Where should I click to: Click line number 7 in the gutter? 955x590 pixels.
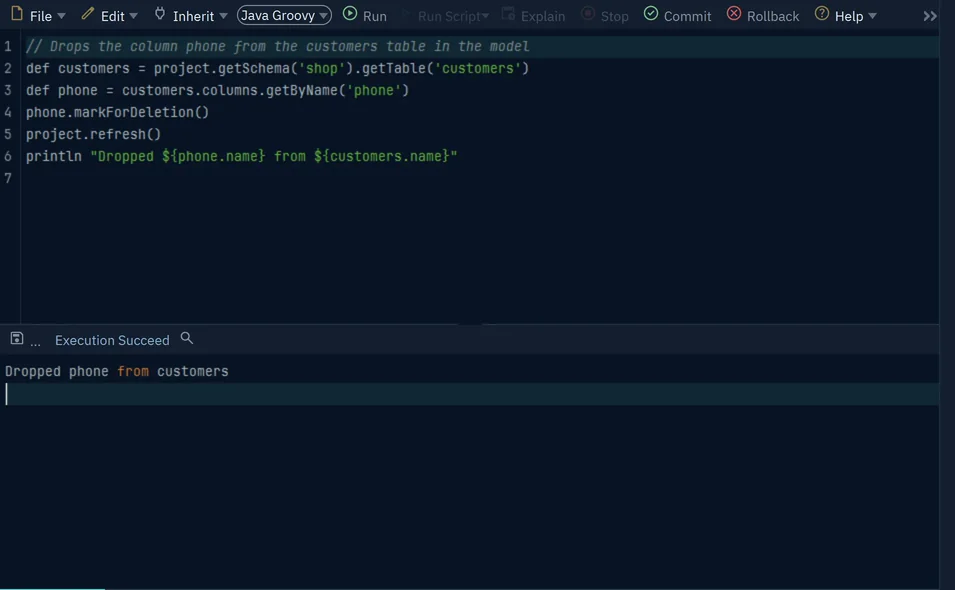(x=8, y=178)
